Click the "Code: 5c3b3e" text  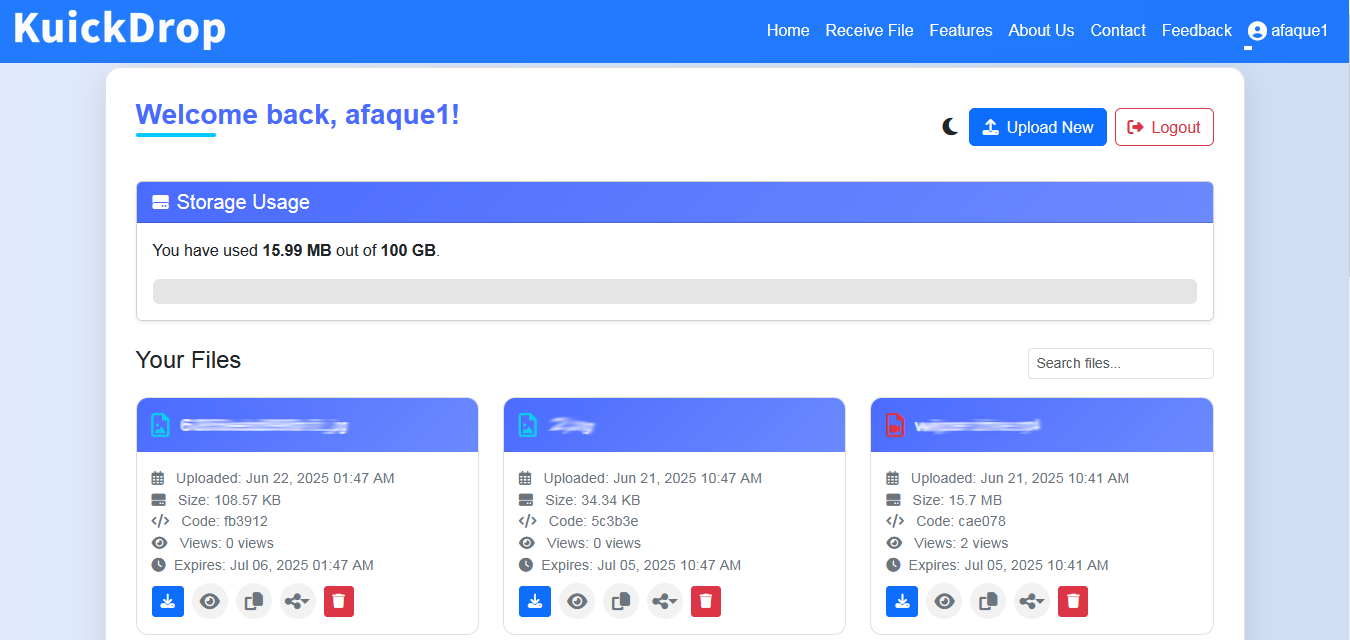(x=594, y=521)
